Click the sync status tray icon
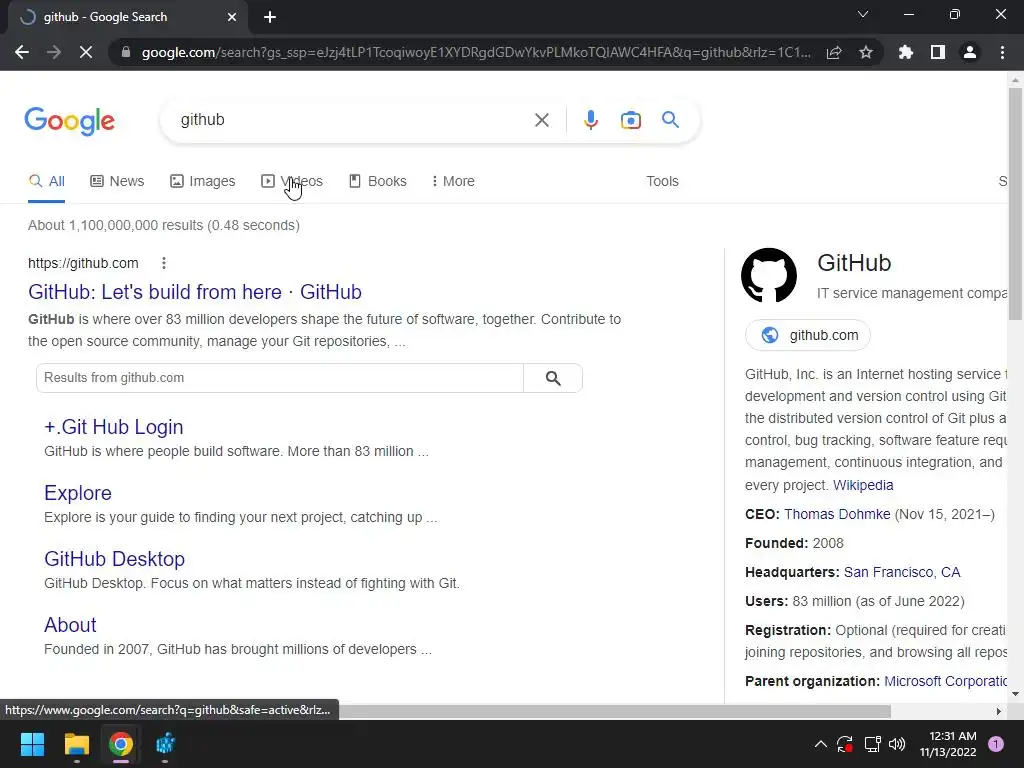This screenshot has width=1024, height=768. [x=844, y=744]
